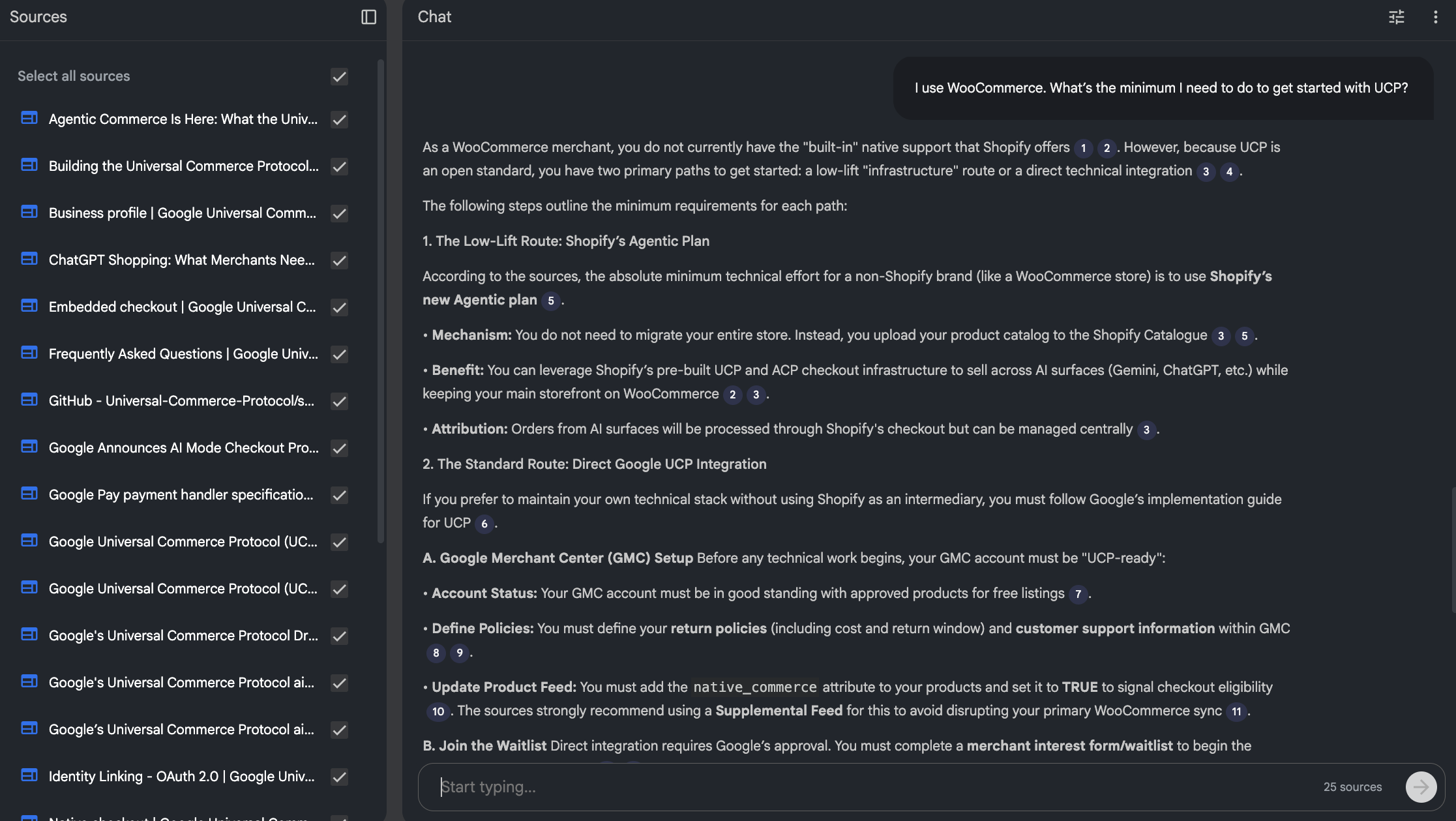This screenshot has width=1456, height=821.
Task: Open citation 11 after WooCommerce sync
Action: 1236,711
